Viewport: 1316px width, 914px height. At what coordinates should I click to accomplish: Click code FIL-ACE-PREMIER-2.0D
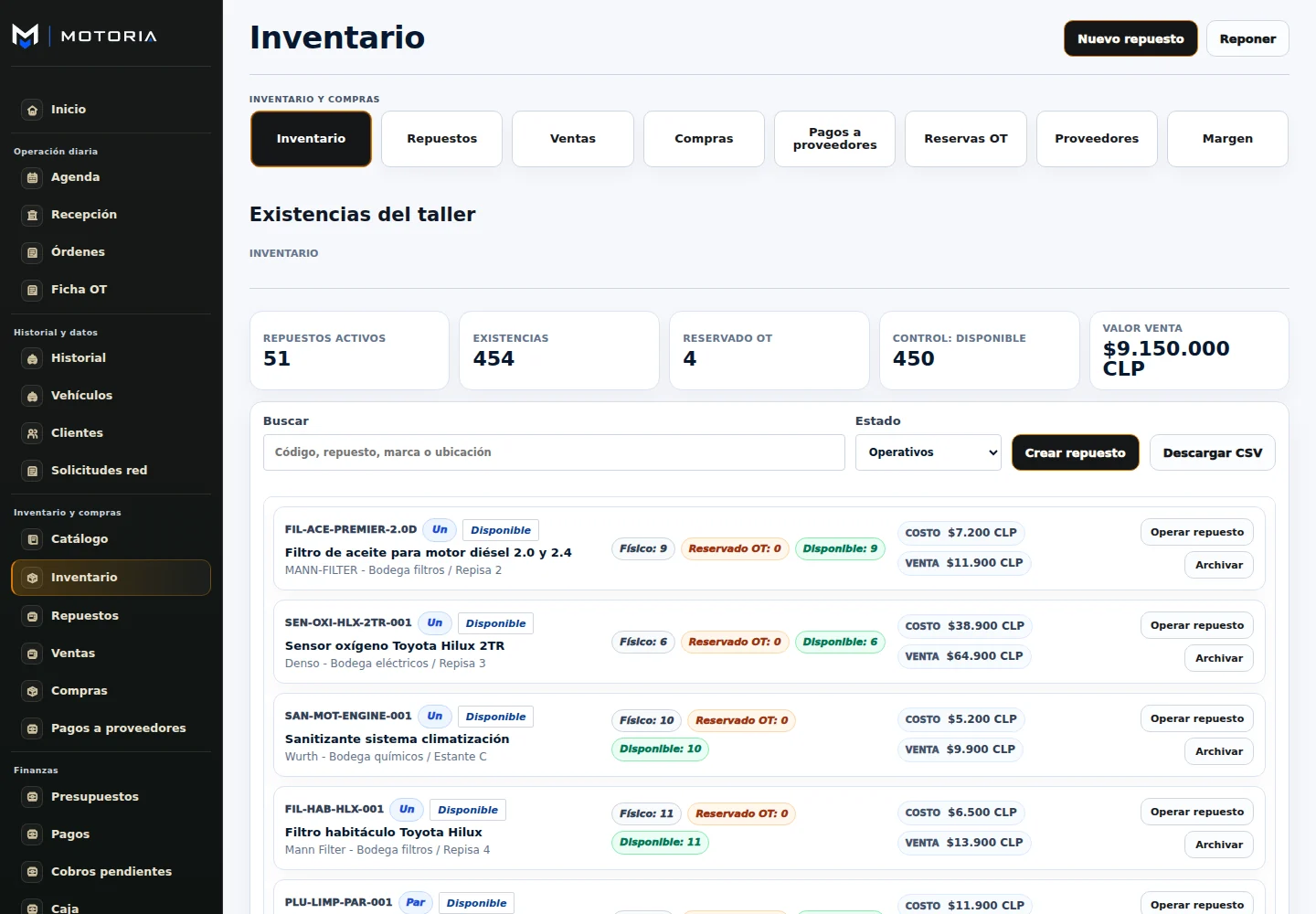pos(351,529)
